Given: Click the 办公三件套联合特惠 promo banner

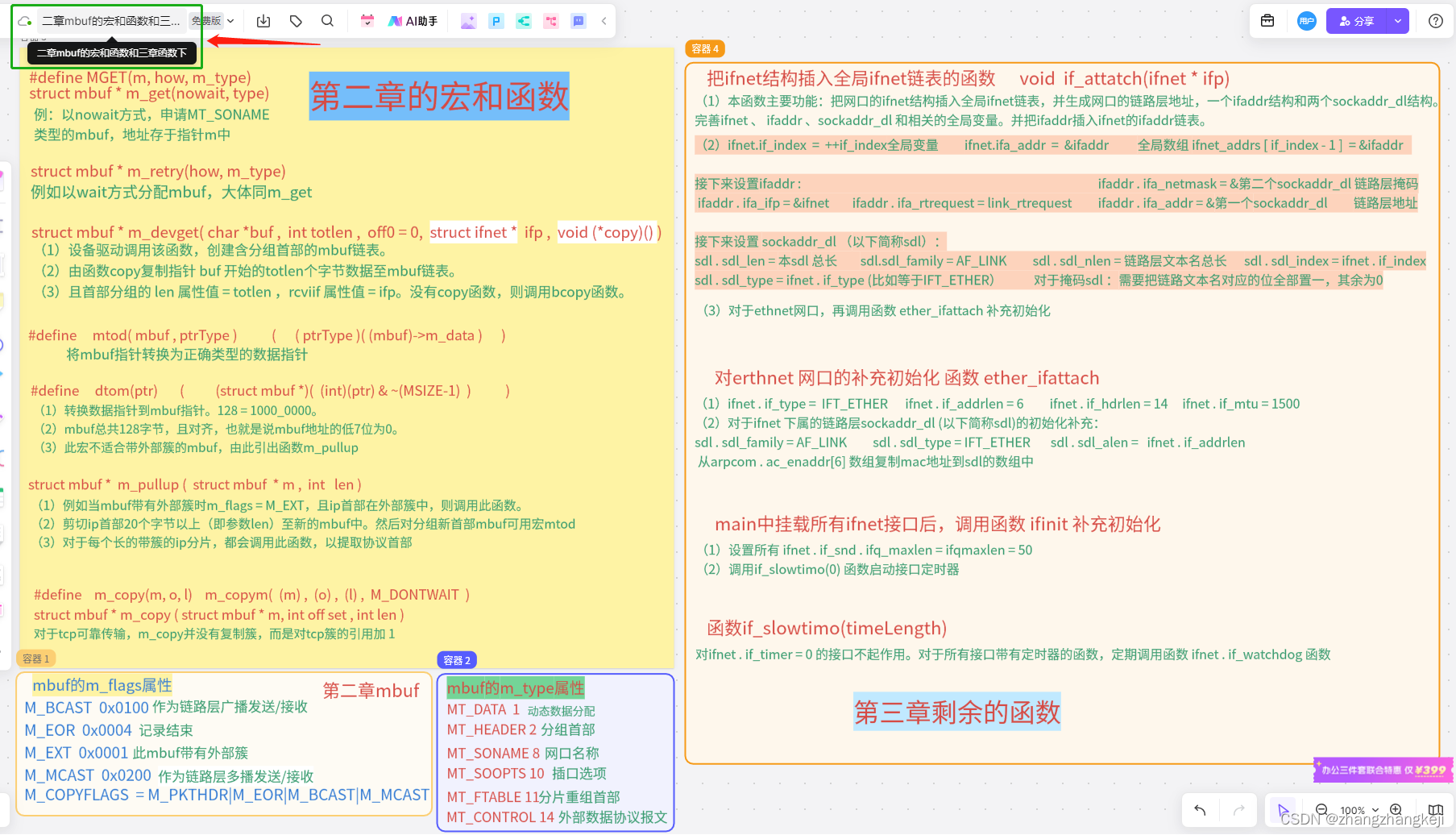Looking at the screenshot, I should click(x=1383, y=770).
